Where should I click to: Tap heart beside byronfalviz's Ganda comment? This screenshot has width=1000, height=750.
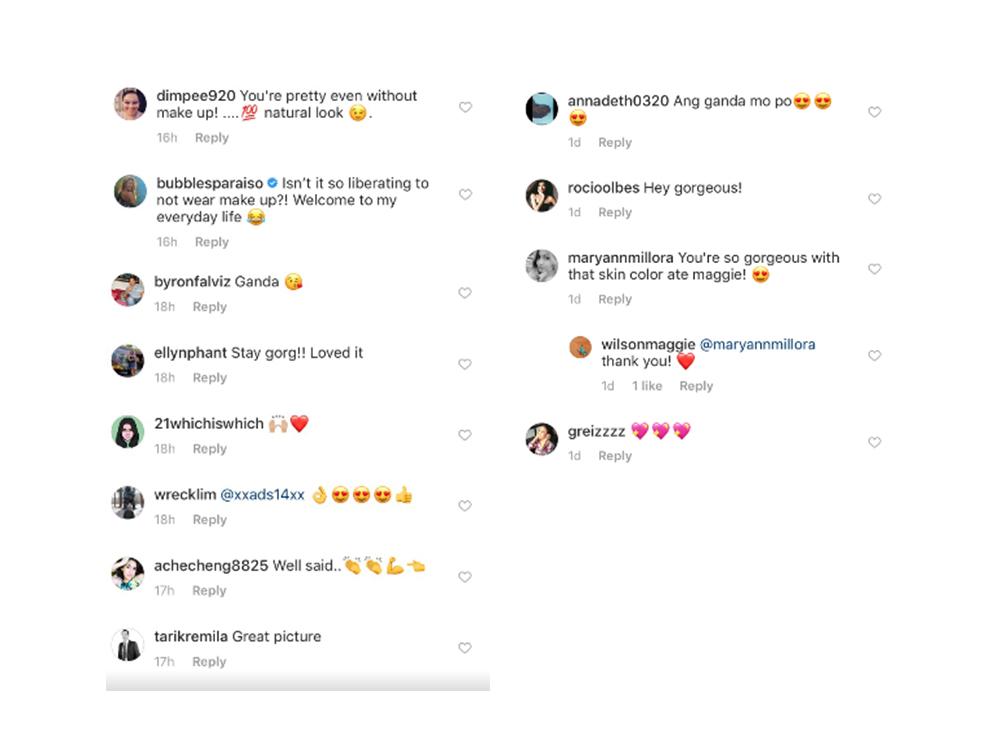click(464, 293)
